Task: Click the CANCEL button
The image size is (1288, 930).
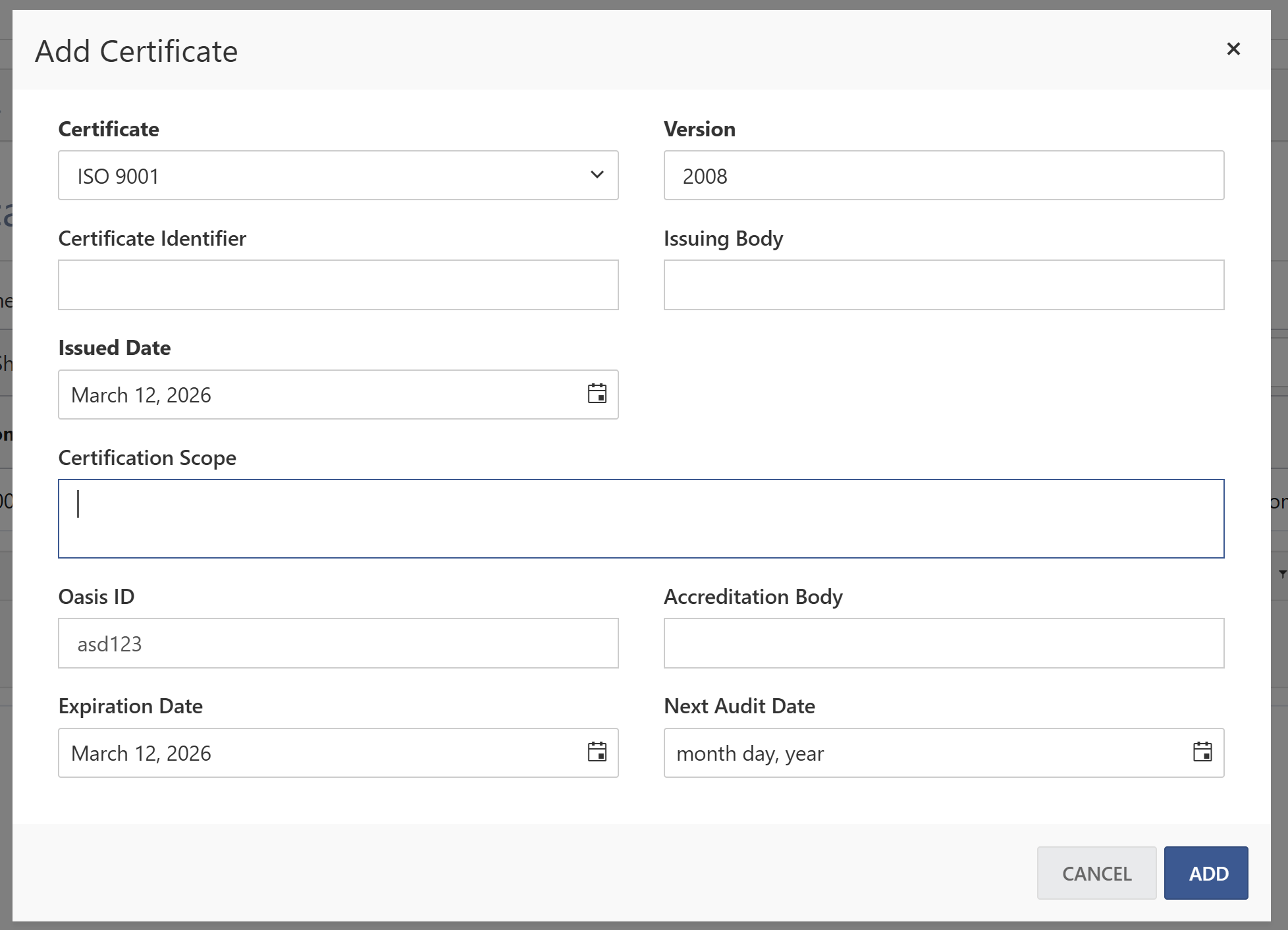Action: [1097, 873]
